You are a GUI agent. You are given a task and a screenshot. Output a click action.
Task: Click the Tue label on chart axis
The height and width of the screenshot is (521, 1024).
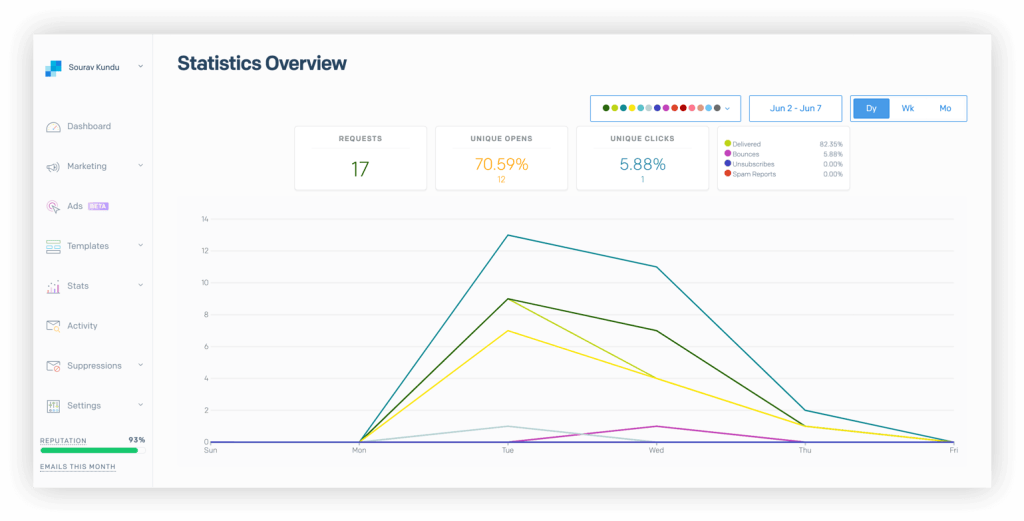coord(507,450)
